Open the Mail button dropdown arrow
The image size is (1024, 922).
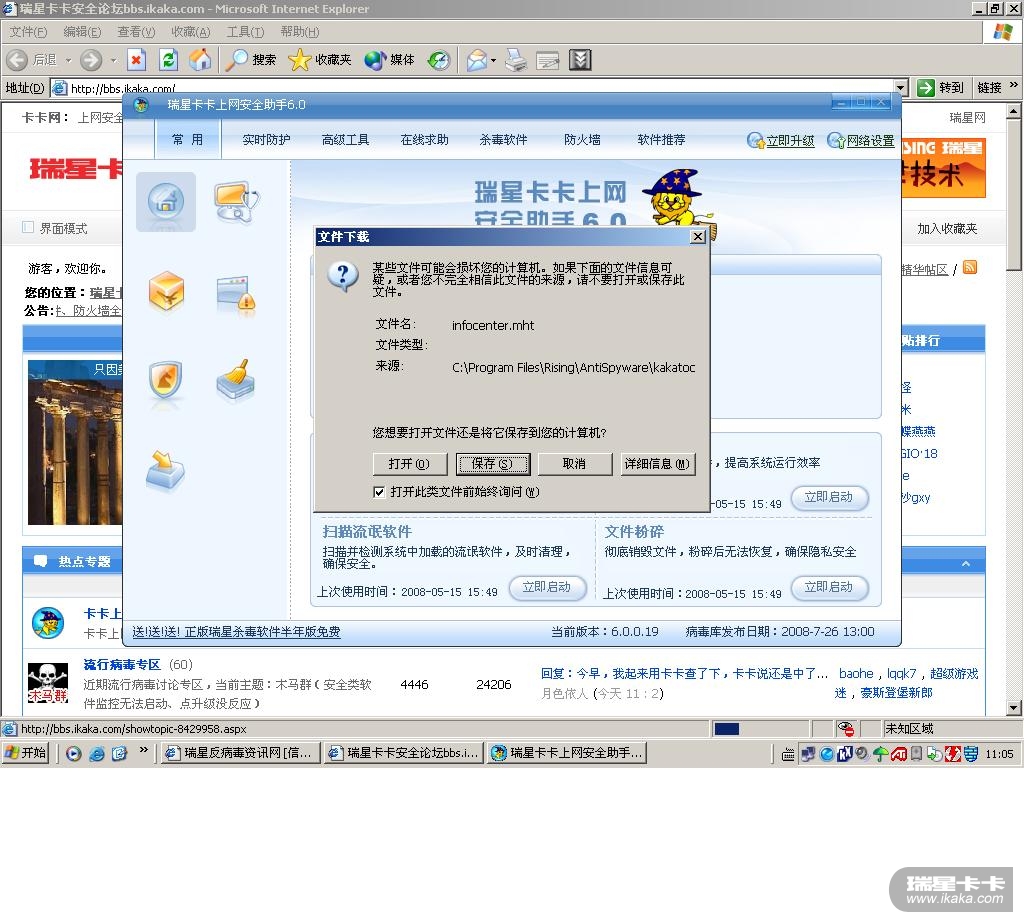pos(493,60)
